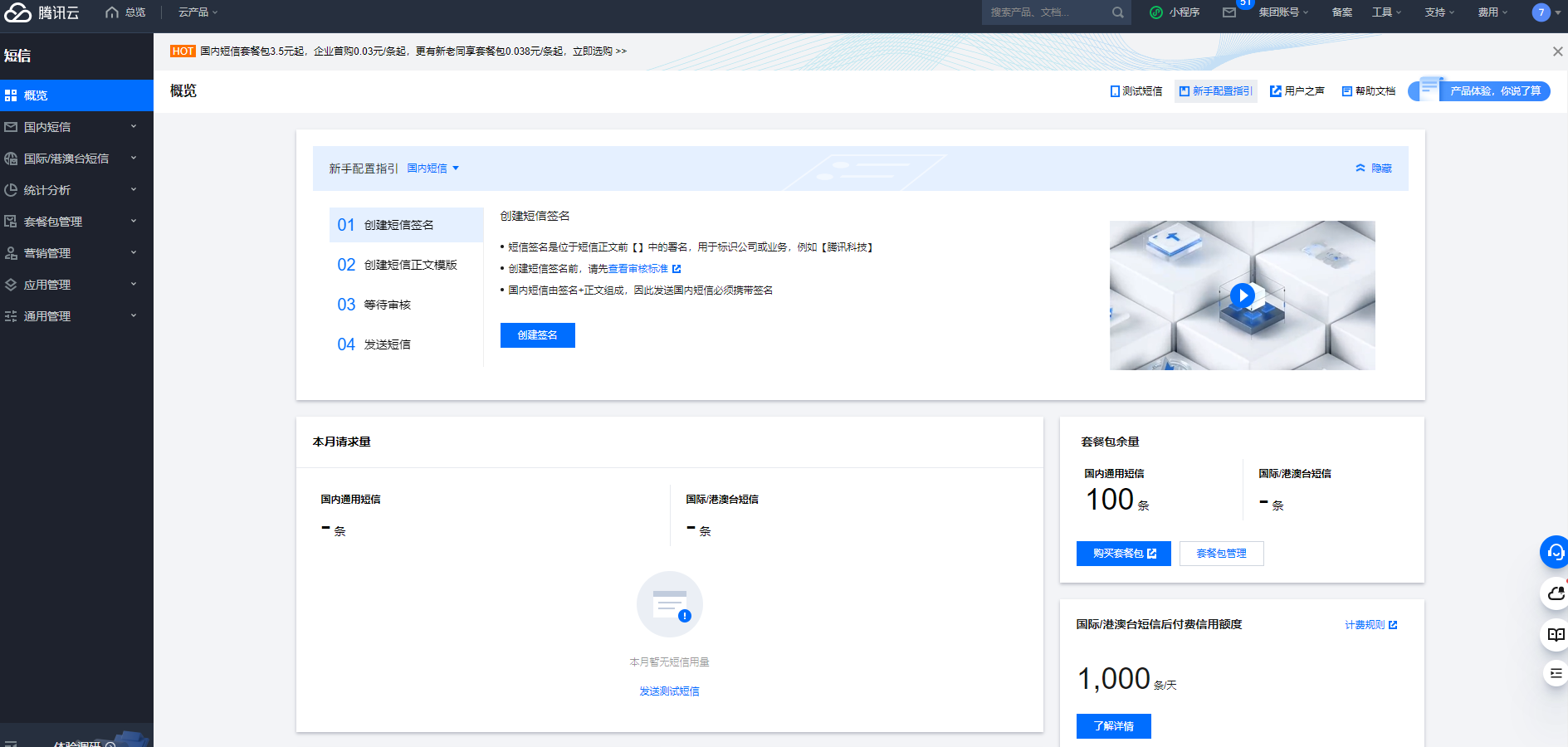Click the 统计分析 chart icon
This screenshot has height=747, width=1568.
(x=11, y=190)
